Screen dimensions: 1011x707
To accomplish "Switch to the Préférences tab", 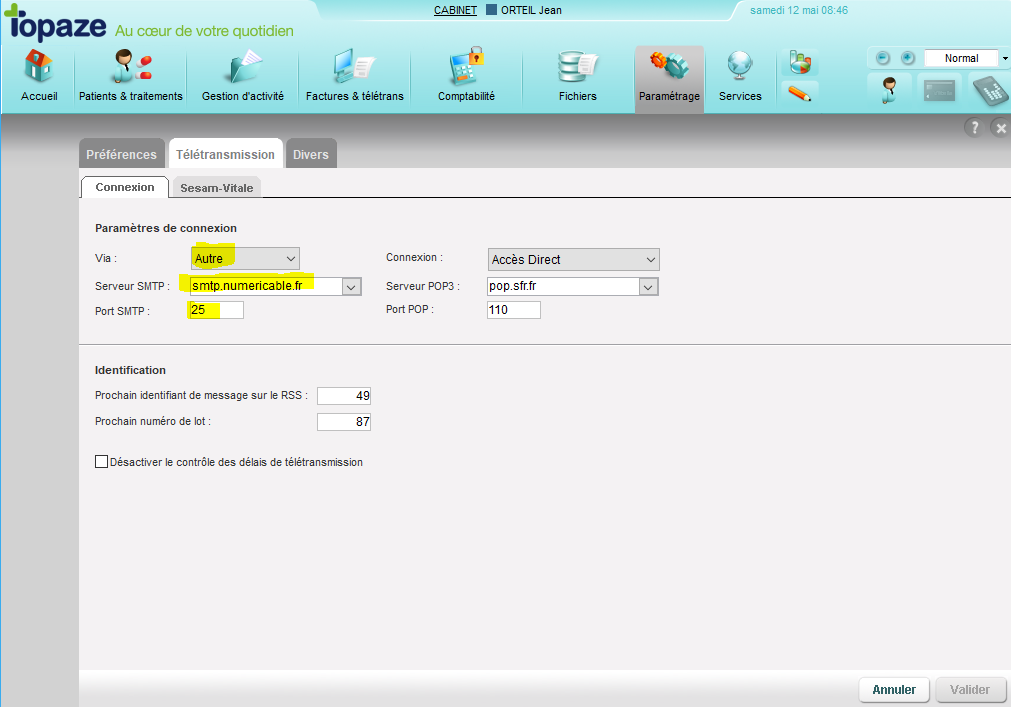I will [x=121, y=155].
